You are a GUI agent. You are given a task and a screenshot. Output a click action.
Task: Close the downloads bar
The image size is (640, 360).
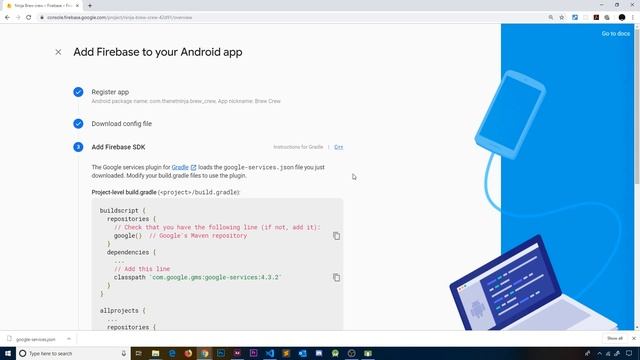(x=634, y=338)
